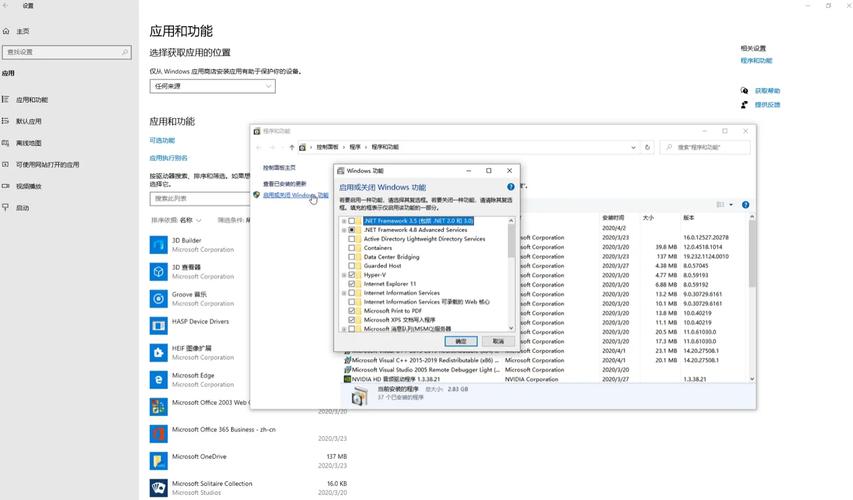This screenshot has height=500, width=853.
Task: Expand the Microsoft MSMQ server node
Action: pyautogui.click(x=344, y=329)
